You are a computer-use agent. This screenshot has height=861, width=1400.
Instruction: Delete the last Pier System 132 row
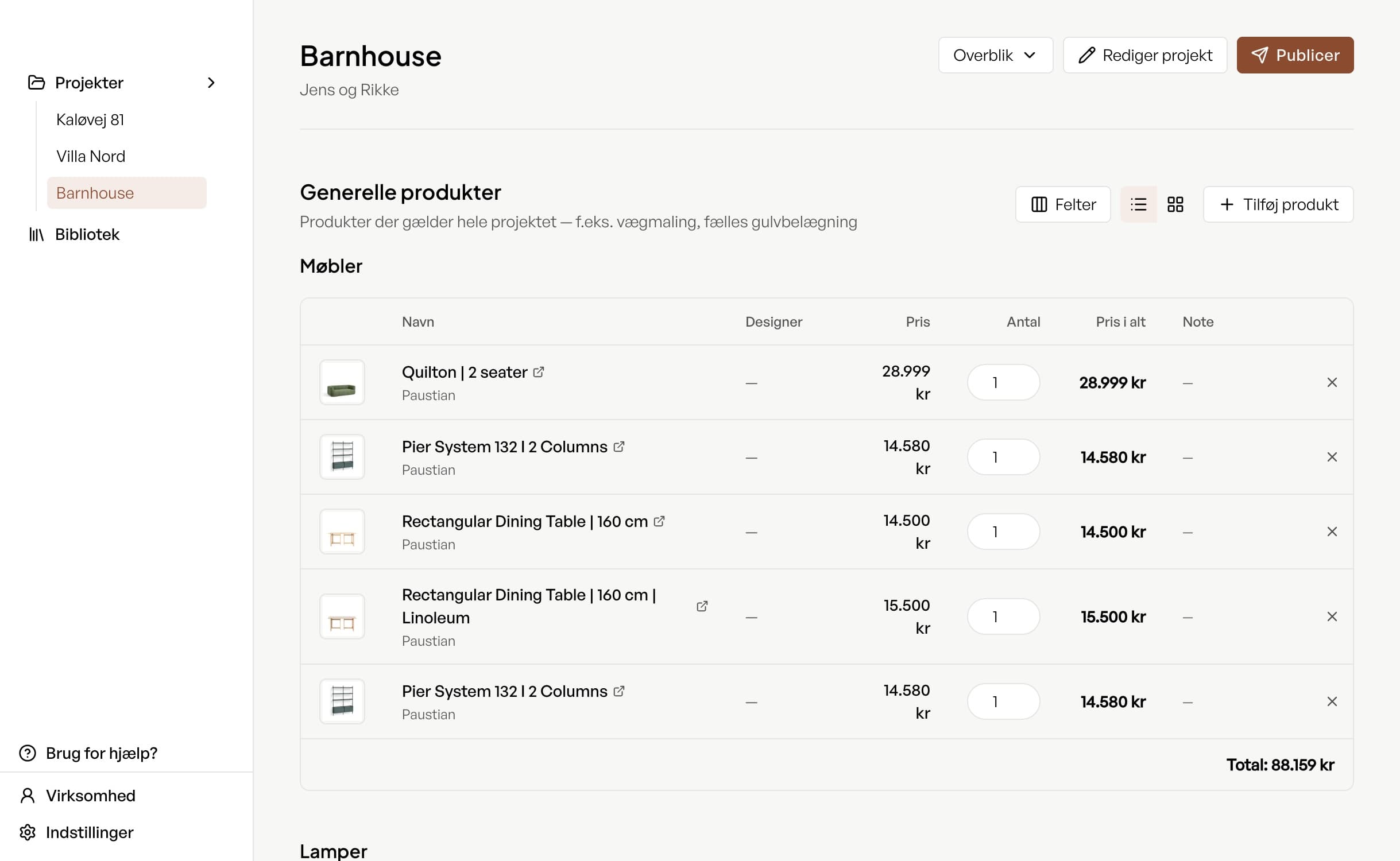[x=1332, y=701]
